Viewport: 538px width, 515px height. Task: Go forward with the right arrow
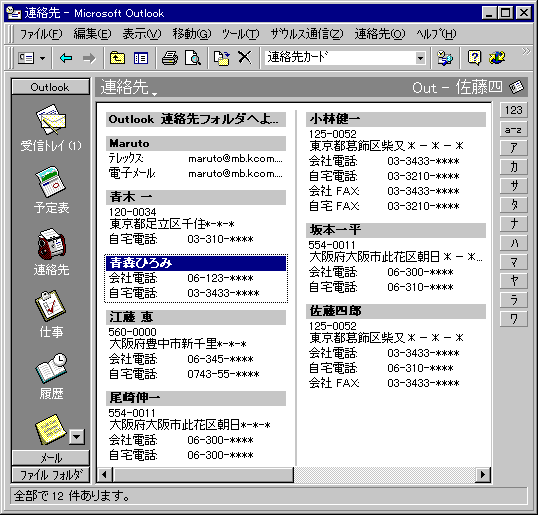tap(89, 58)
